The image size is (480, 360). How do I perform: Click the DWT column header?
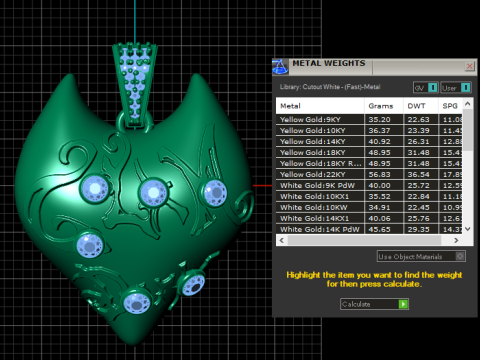[421, 106]
